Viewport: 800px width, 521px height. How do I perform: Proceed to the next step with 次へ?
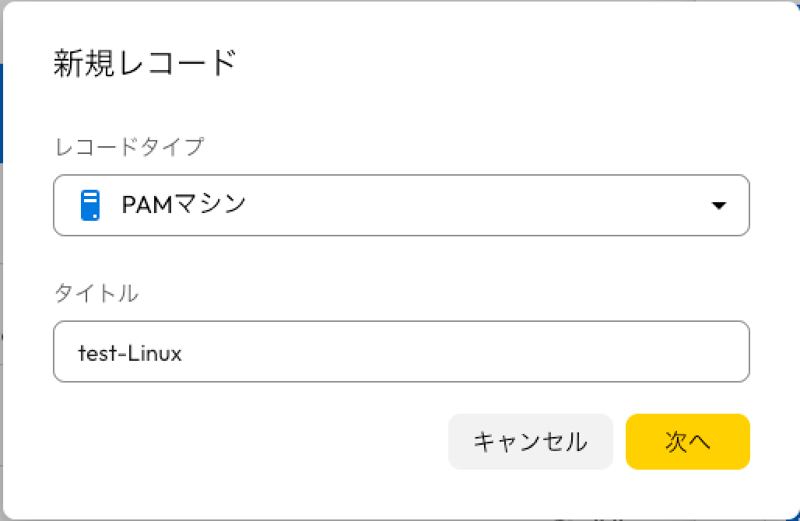coord(687,442)
